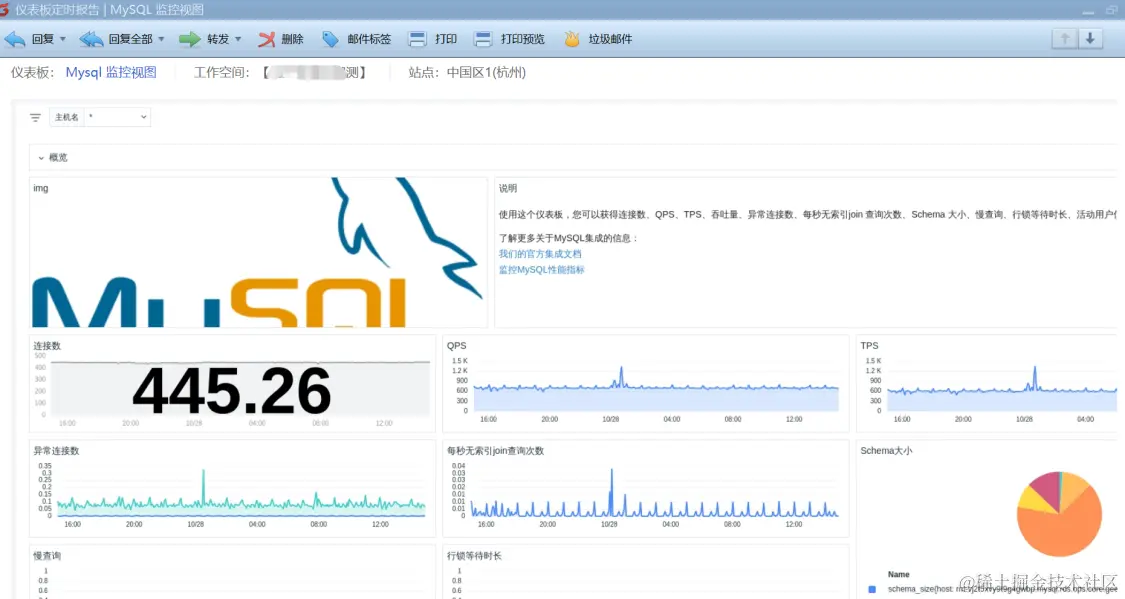Viewport: 1125px width, 599px height.
Task: Click the filter lines icon beside 主机名
Action: pos(35,117)
